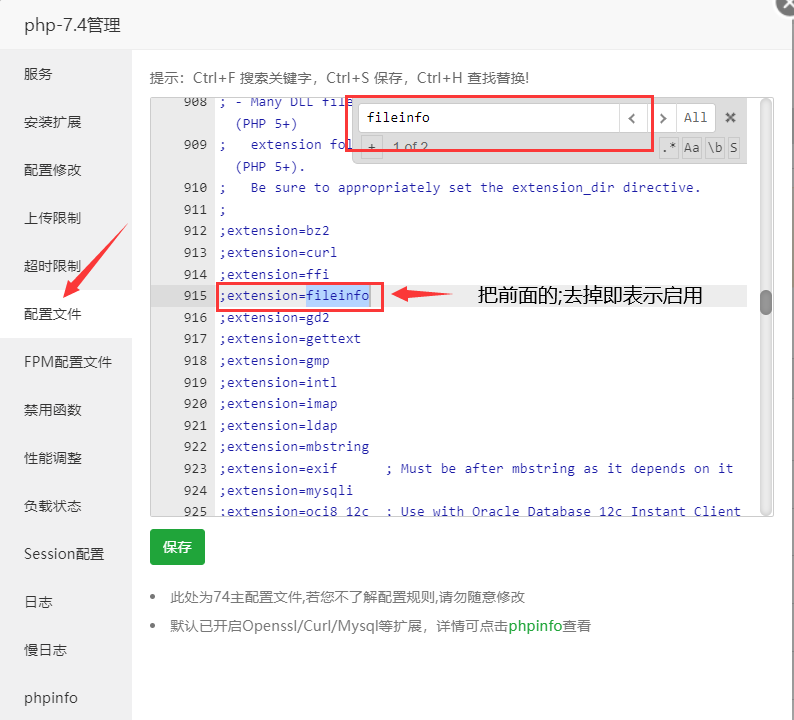Click the fileinfo search input field
The image size is (794, 720).
point(489,118)
